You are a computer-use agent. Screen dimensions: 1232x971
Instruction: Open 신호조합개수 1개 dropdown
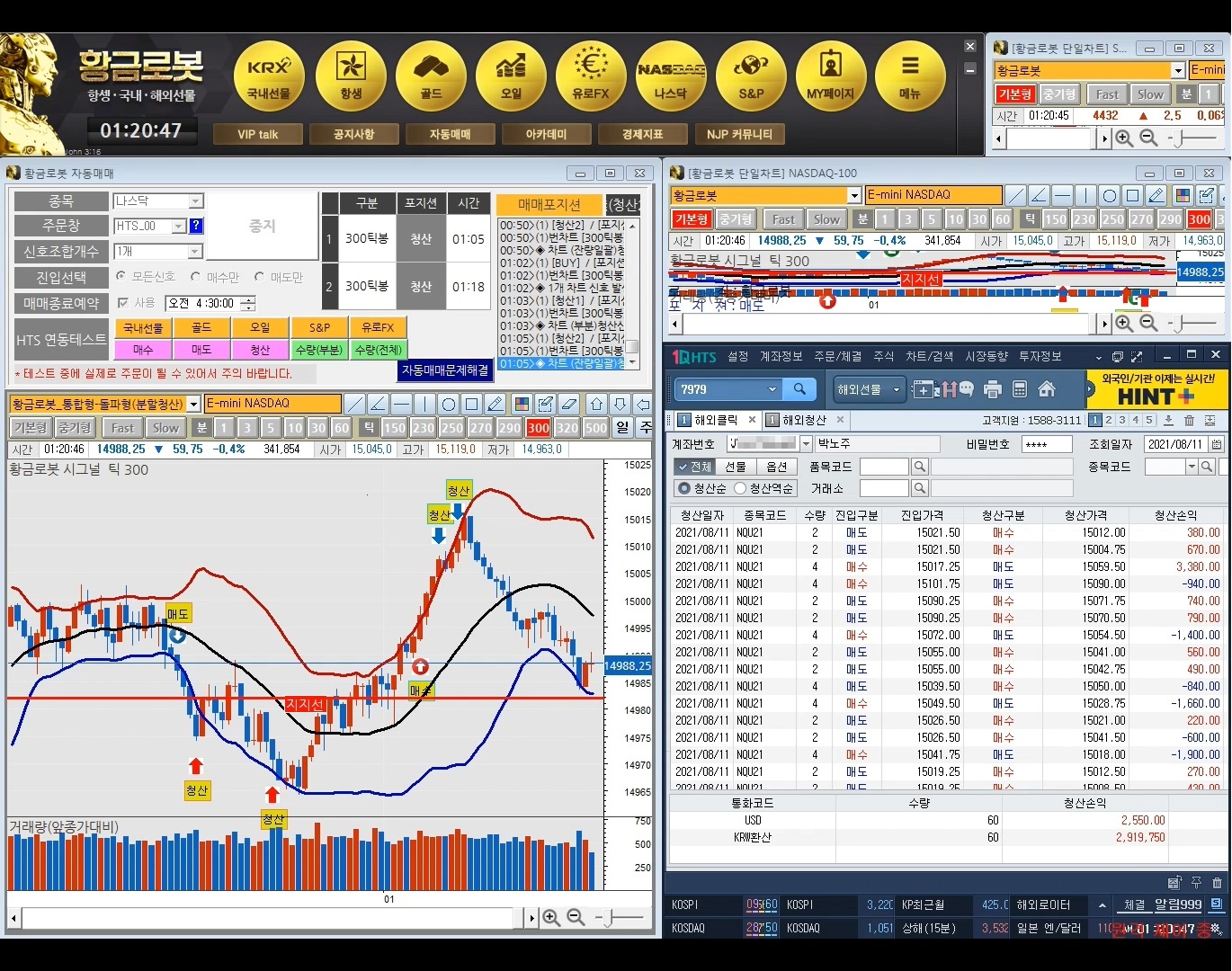coord(196,252)
